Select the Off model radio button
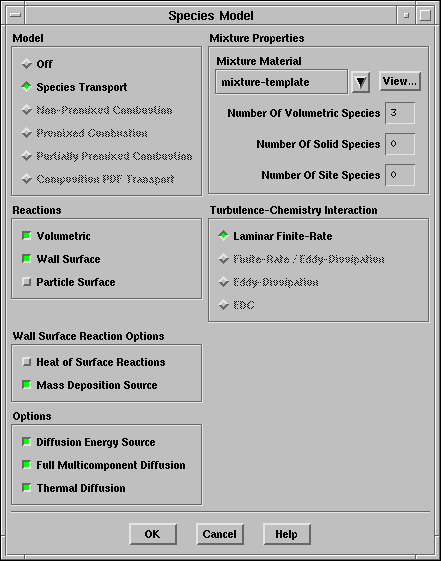This screenshot has width=441, height=561. click(x=26, y=64)
